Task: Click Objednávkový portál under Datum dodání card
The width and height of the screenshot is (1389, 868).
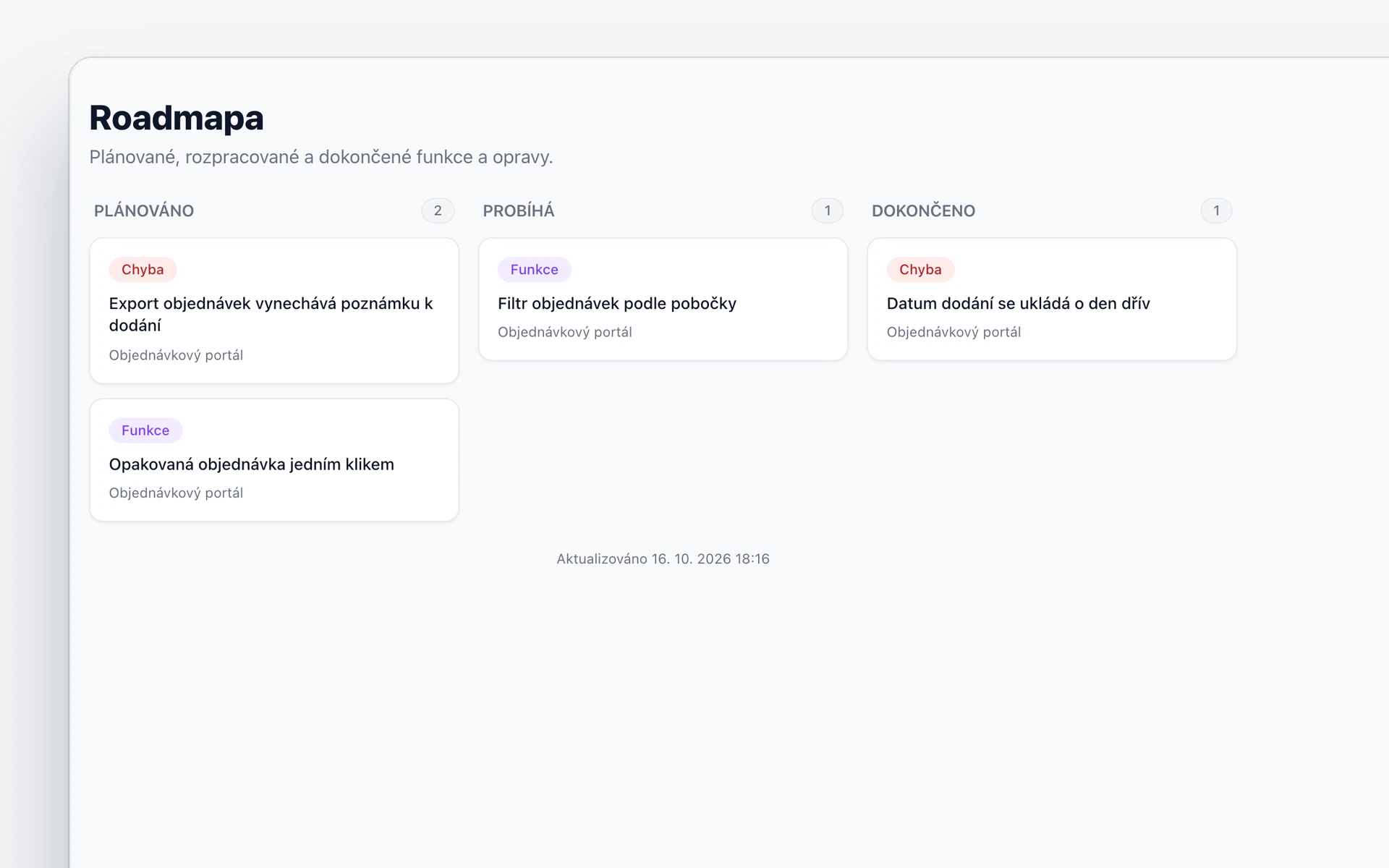Action: [x=953, y=332]
